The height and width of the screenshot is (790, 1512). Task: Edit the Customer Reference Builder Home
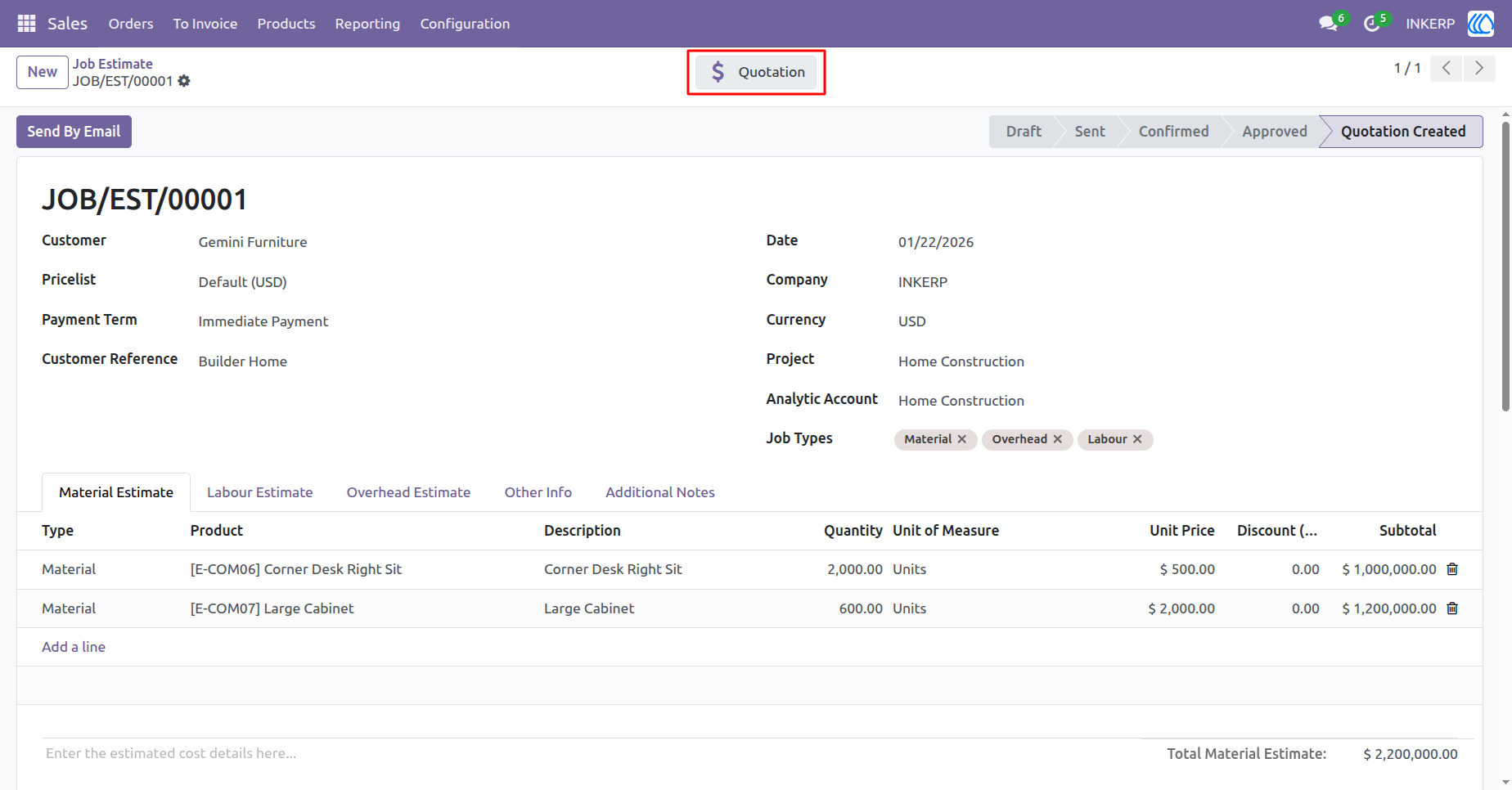point(243,361)
